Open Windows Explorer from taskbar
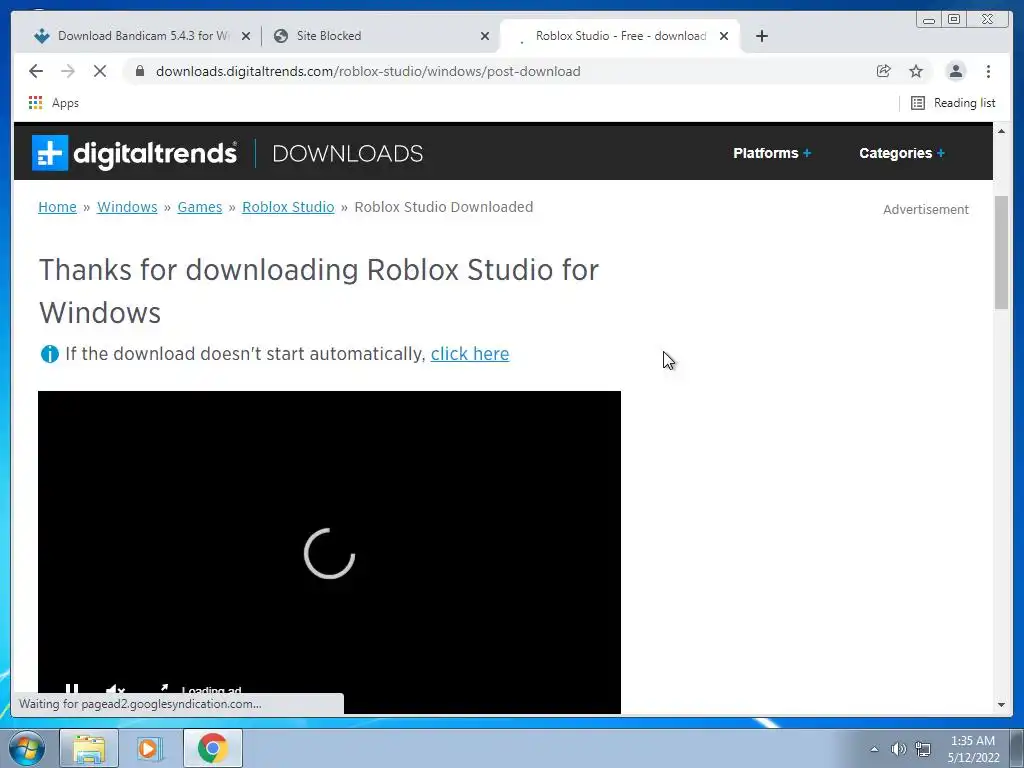Image resolution: width=1024 pixels, height=768 pixels. coord(89,748)
